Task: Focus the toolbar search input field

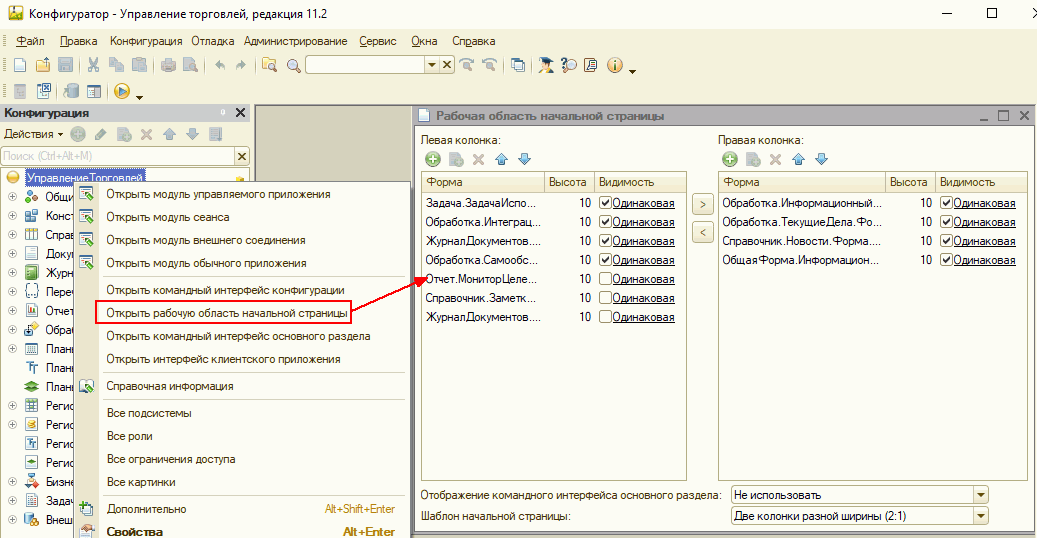Action: coord(365,64)
